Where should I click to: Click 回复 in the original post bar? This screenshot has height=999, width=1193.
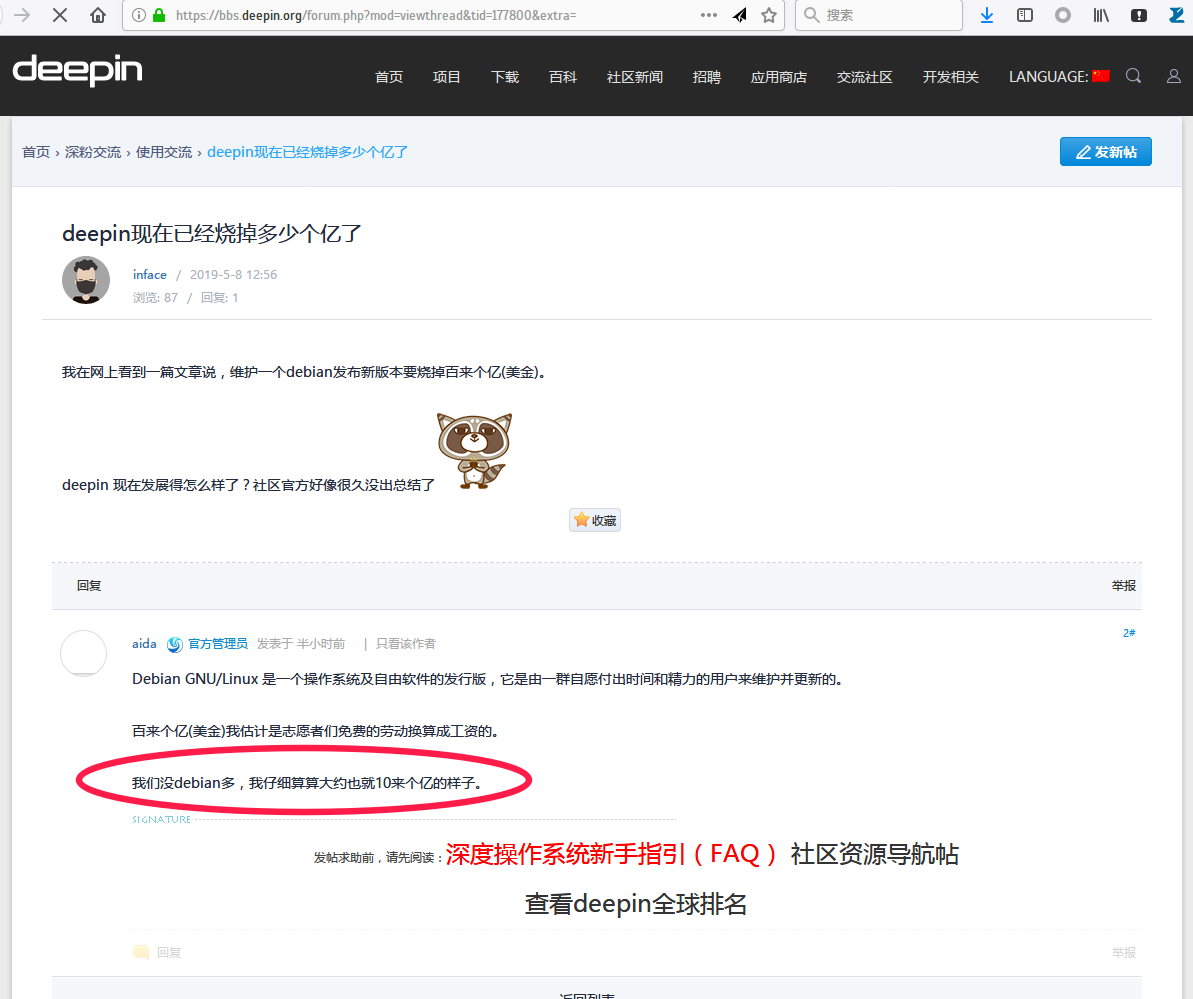point(89,585)
